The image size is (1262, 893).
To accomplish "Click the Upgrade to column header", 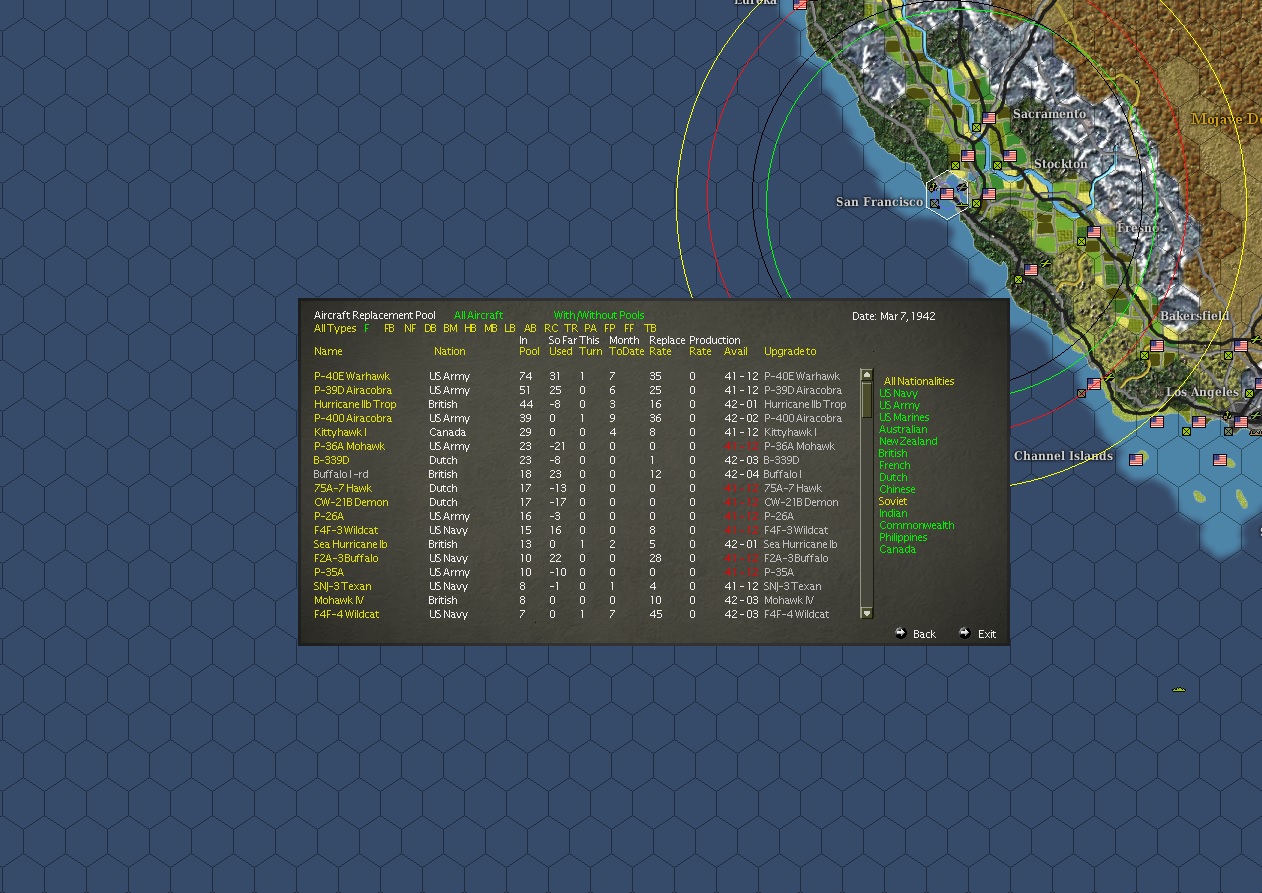I will pos(790,351).
